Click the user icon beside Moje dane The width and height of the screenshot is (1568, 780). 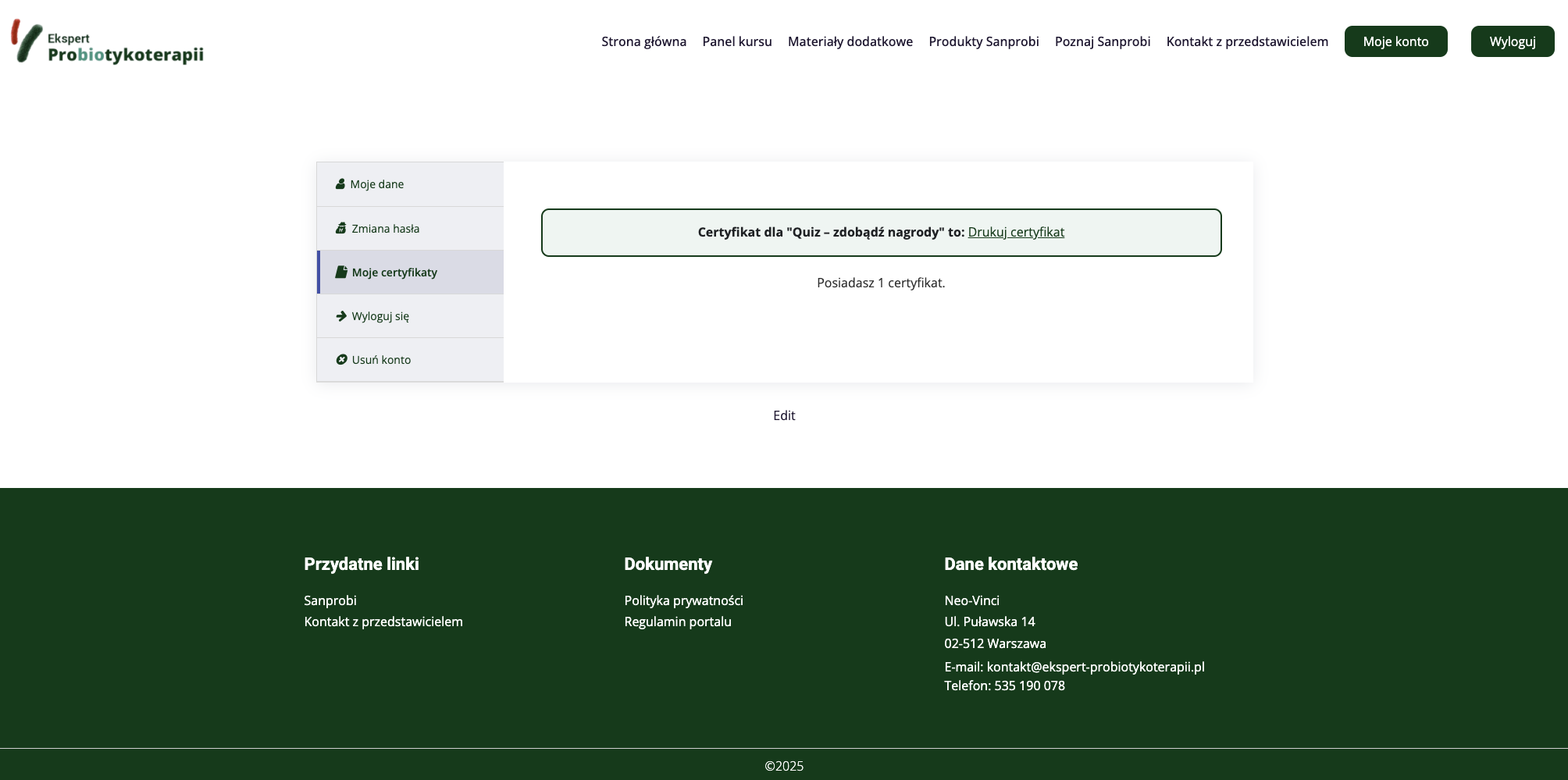pos(340,184)
